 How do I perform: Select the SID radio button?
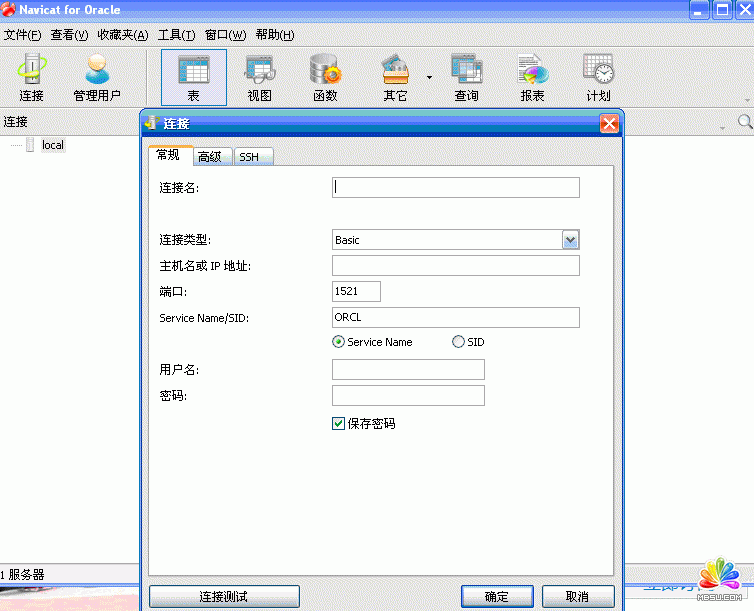459,342
